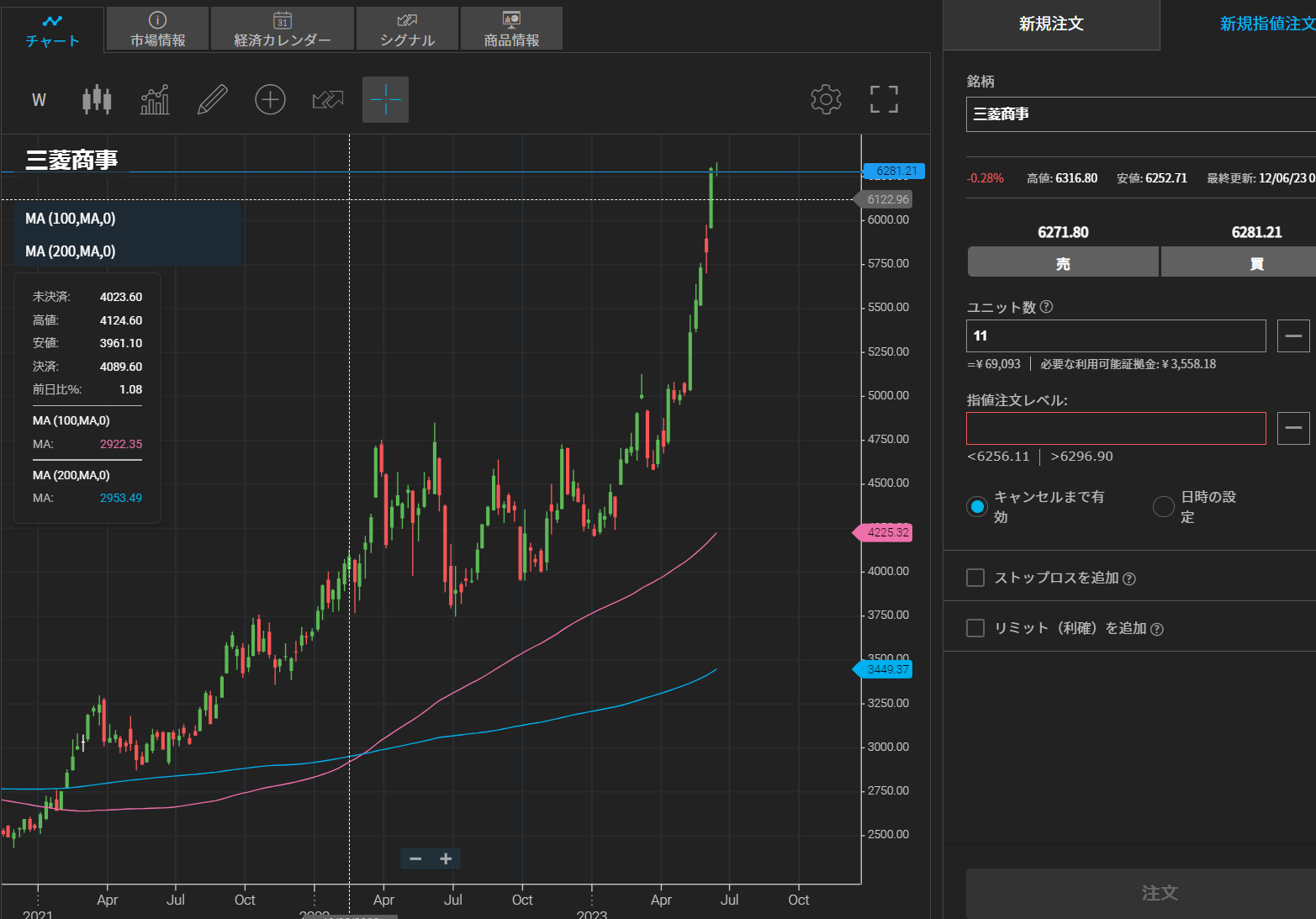This screenshot has height=919, width=1316.
Task: Click the trade-from-chart arrows icon
Action: click(x=328, y=99)
